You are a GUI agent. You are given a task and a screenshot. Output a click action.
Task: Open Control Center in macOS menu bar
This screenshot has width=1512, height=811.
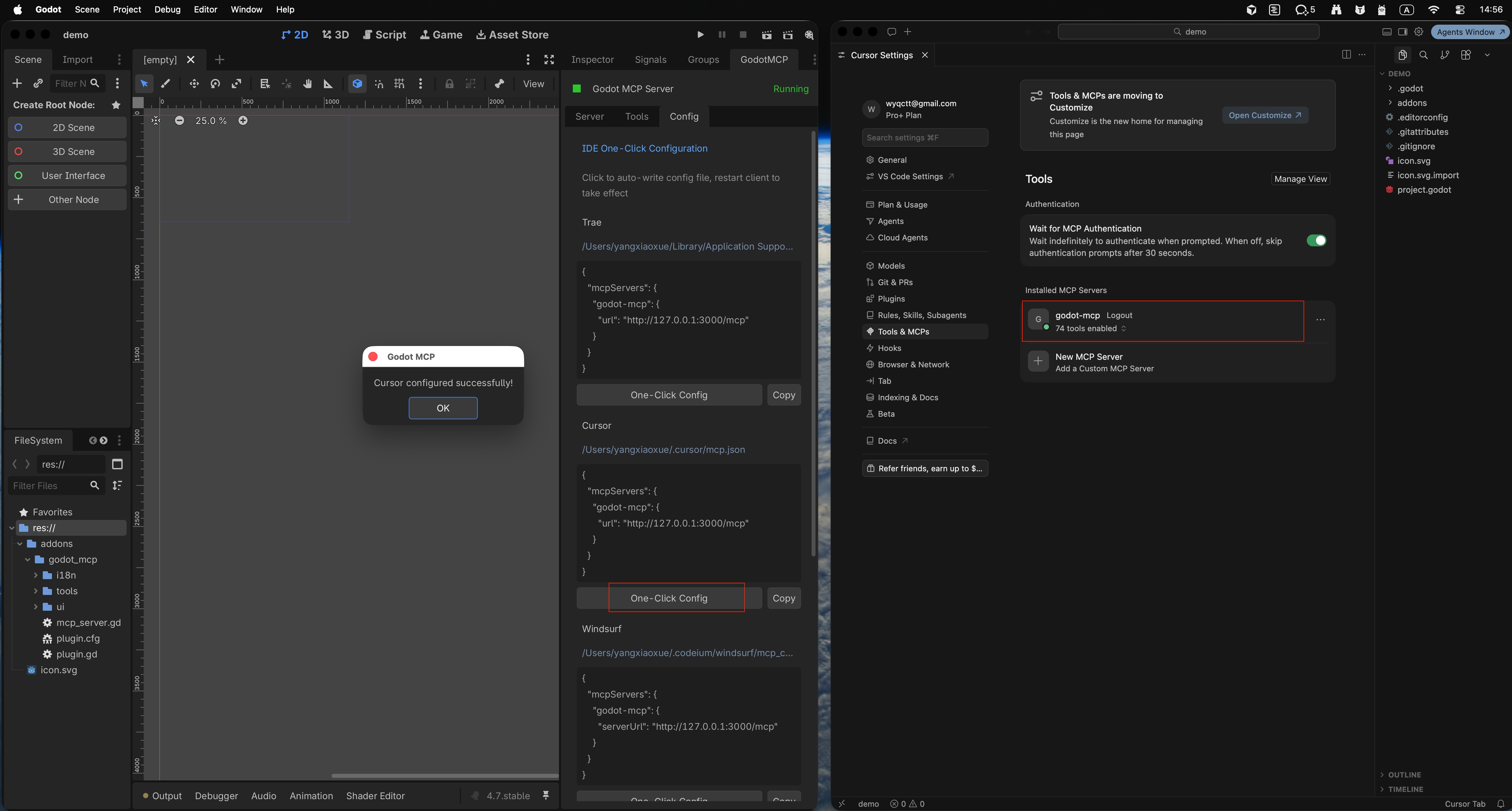click(1460, 10)
